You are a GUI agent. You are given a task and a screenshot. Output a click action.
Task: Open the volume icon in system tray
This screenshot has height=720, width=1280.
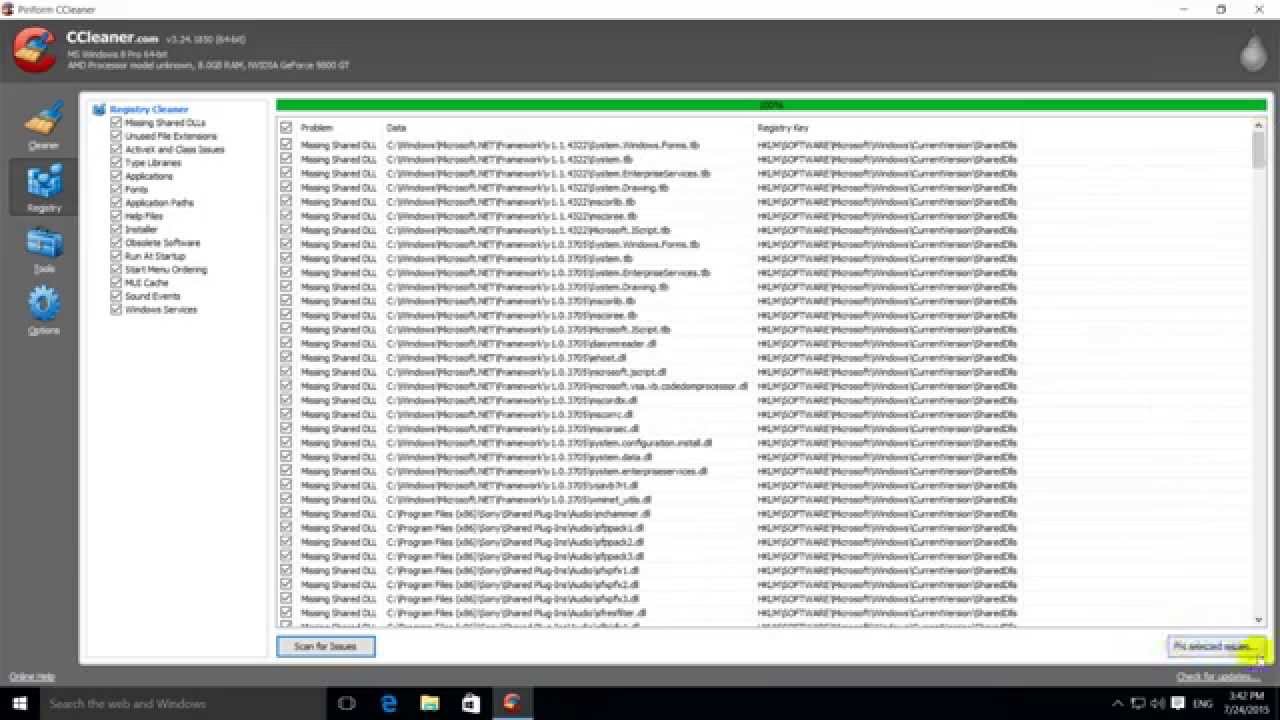click(x=1155, y=704)
